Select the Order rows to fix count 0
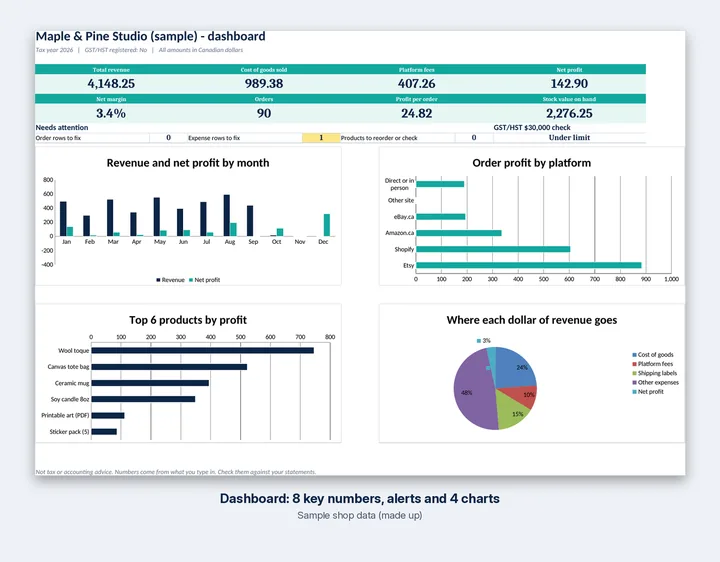The image size is (720, 562). click(169, 138)
